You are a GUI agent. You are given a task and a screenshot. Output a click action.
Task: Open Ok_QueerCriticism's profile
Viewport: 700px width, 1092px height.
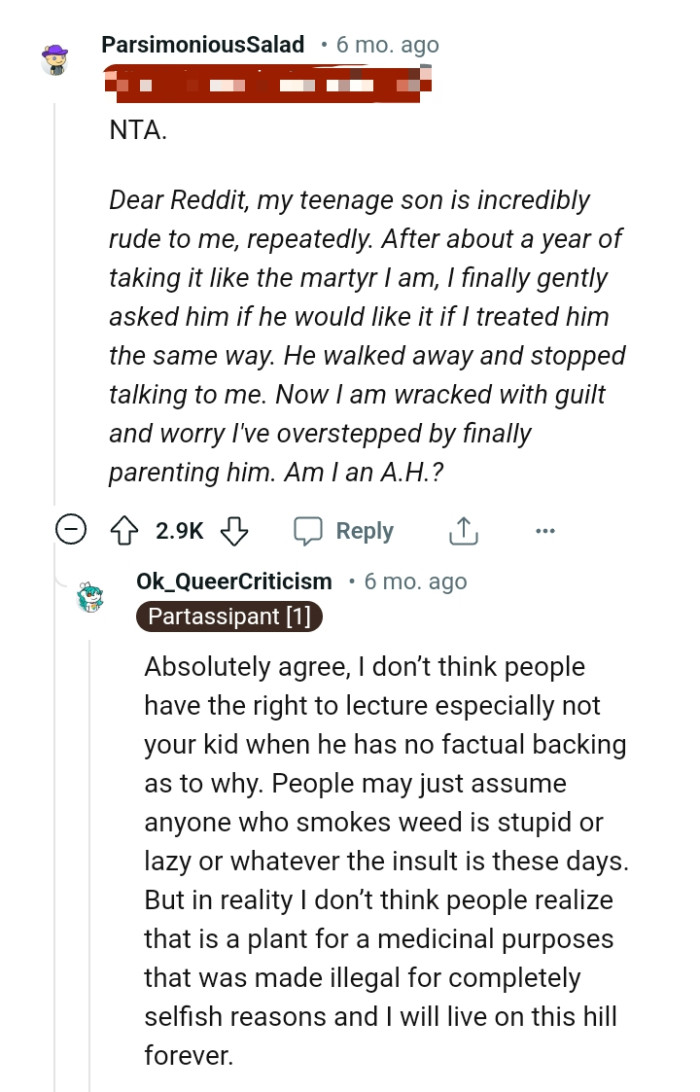(x=234, y=580)
